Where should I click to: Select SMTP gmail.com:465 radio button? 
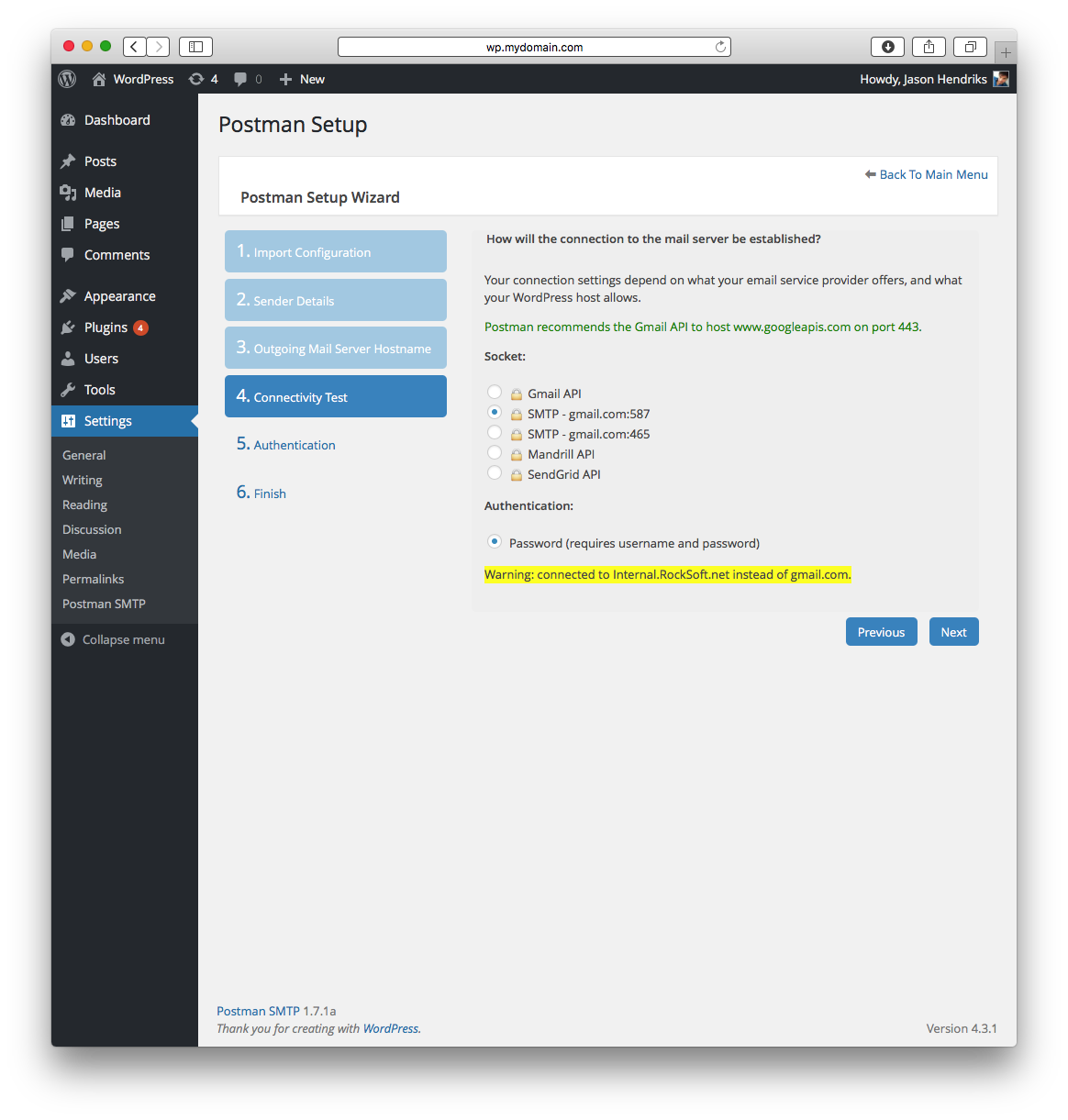(x=495, y=433)
